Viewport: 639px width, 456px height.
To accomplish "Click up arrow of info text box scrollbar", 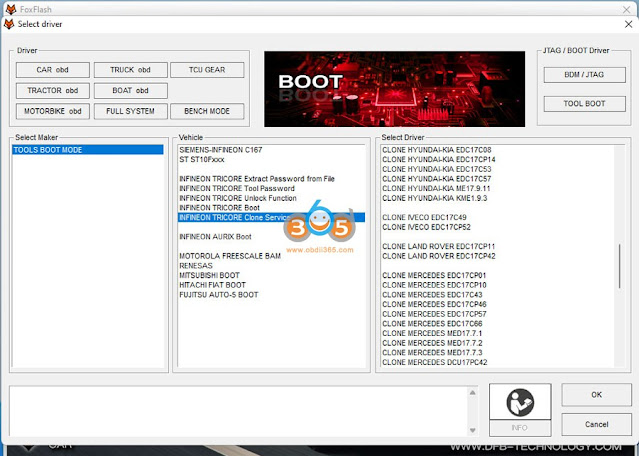I will point(472,392).
